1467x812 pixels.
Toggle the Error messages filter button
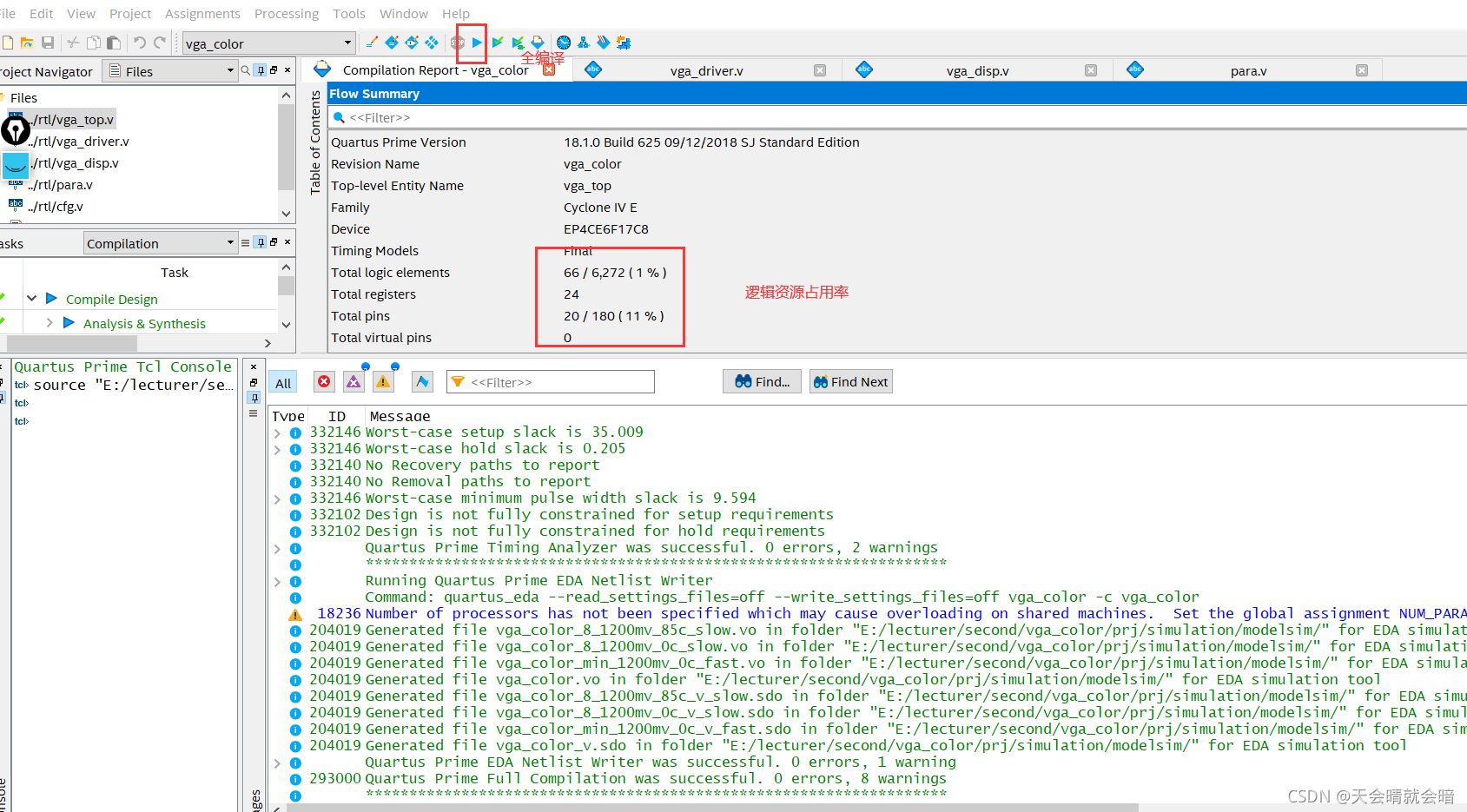pyautogui.click(x=324, y=381)
